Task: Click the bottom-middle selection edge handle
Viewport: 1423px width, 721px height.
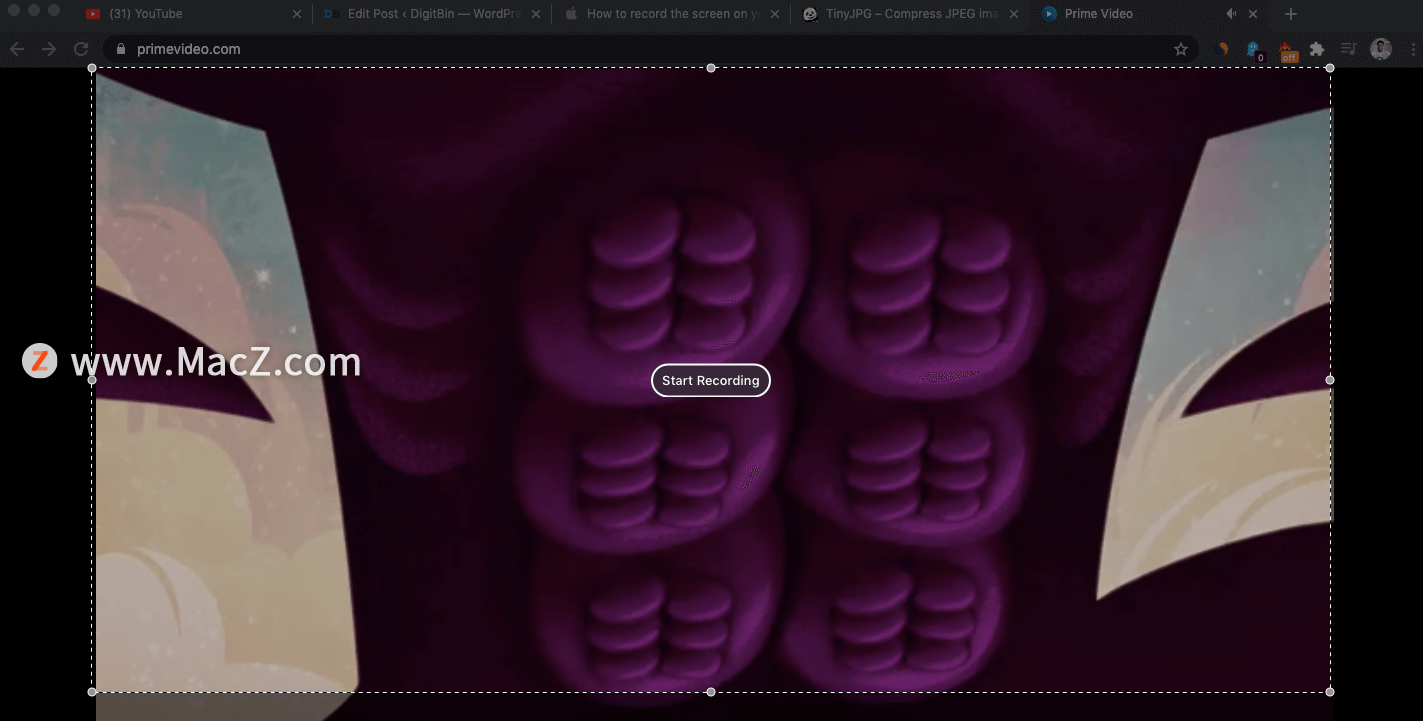Action: (711, 692)
